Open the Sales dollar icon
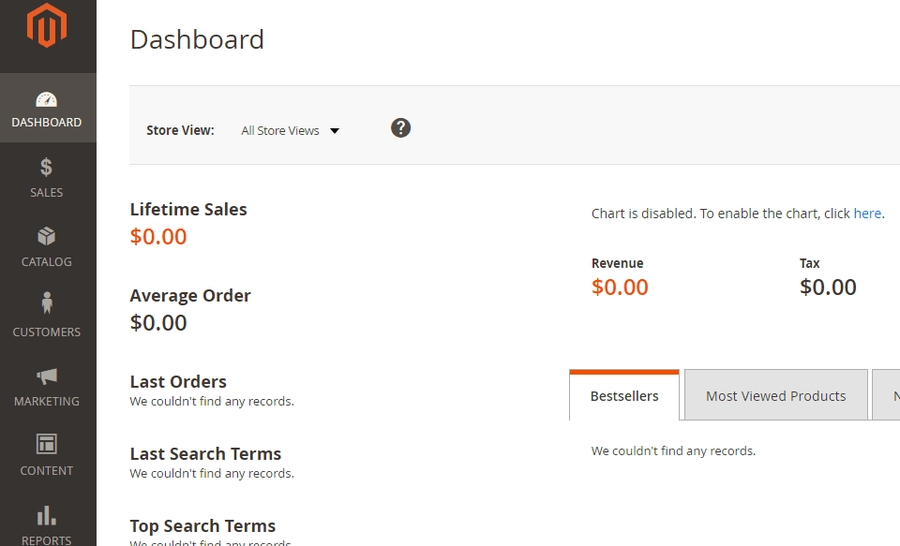The image size is (900, 546). [46, 167]
